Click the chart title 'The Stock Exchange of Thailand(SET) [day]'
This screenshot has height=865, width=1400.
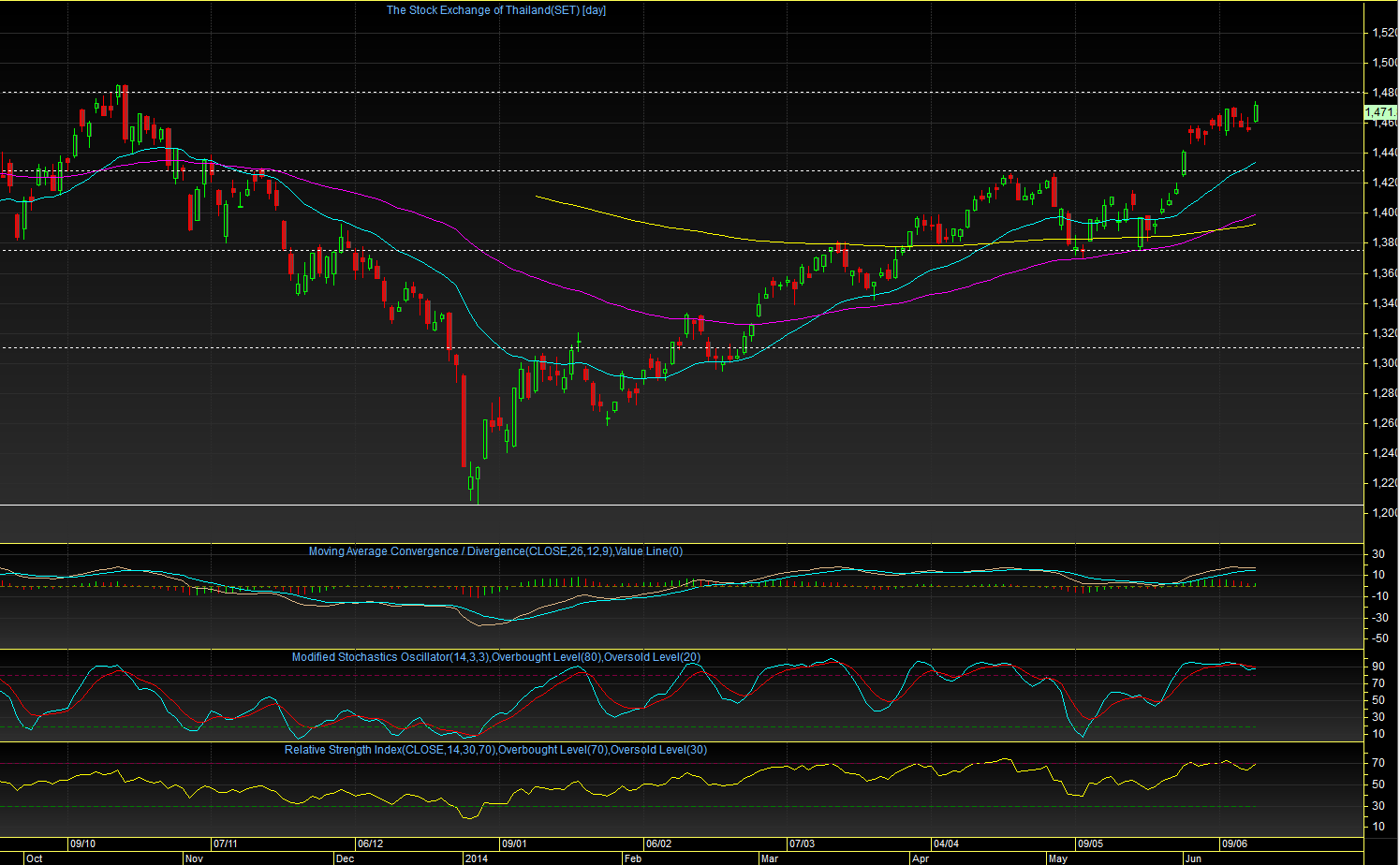pos(496,10)
